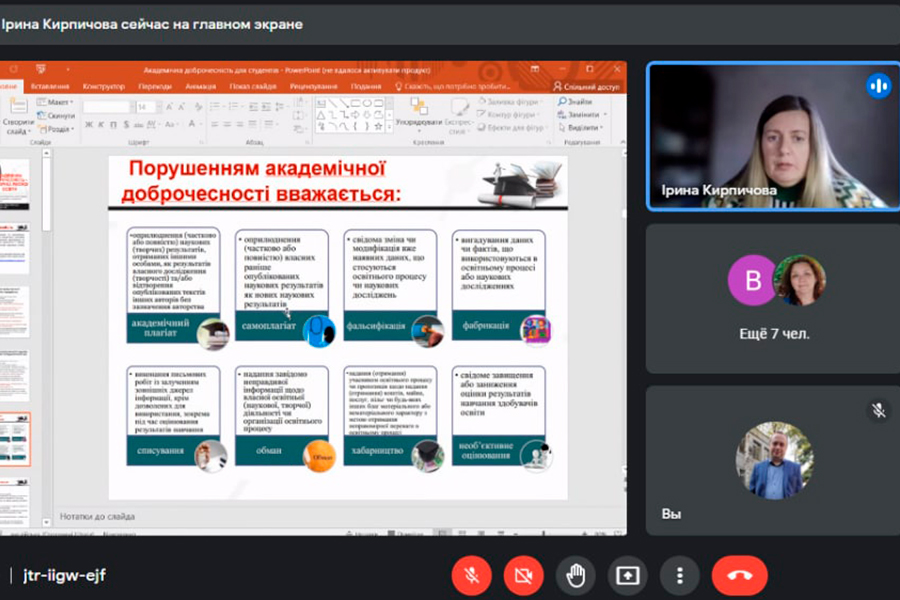Open the 'Ещё 7 чел.' participants tile
This screenshot has width=900, height=600.
pos(774,298)
